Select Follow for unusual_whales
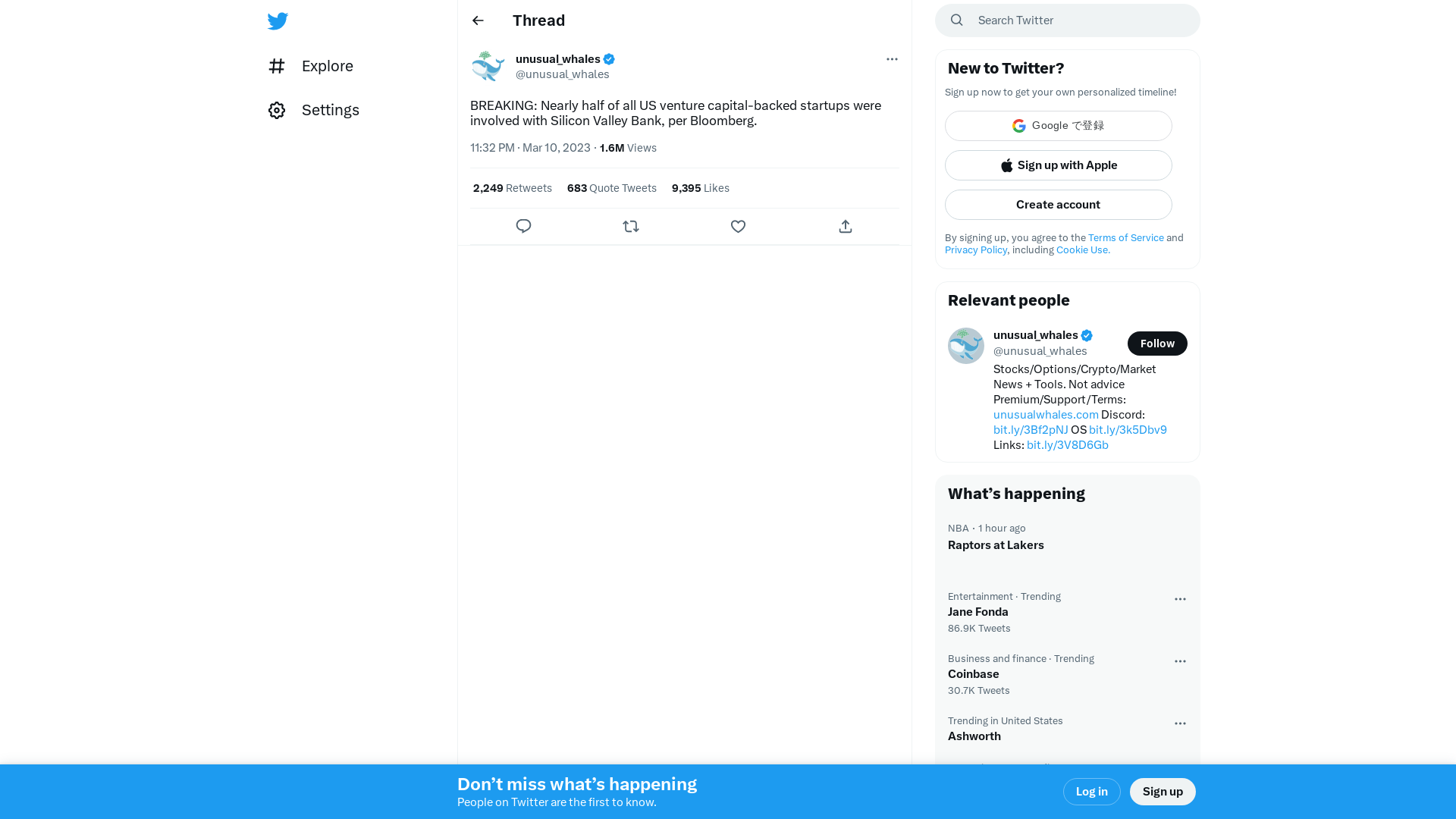Viewport: 1456px width, 819px height. pyautogui.click(x=1157, y=343)
